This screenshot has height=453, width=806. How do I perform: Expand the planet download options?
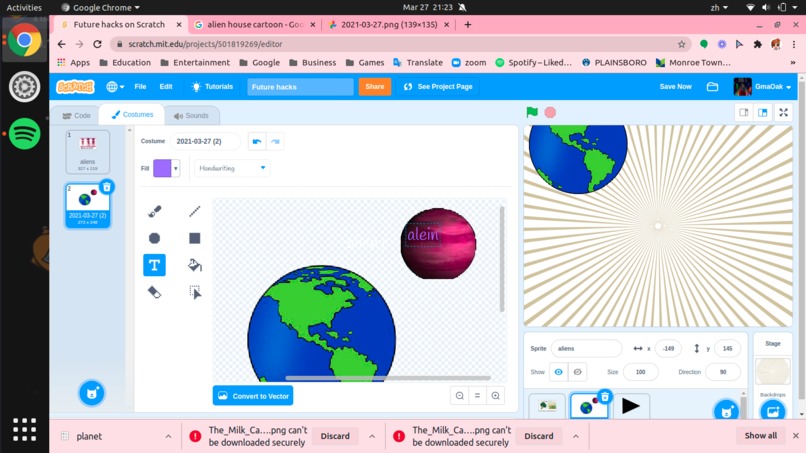pos(169,436)
